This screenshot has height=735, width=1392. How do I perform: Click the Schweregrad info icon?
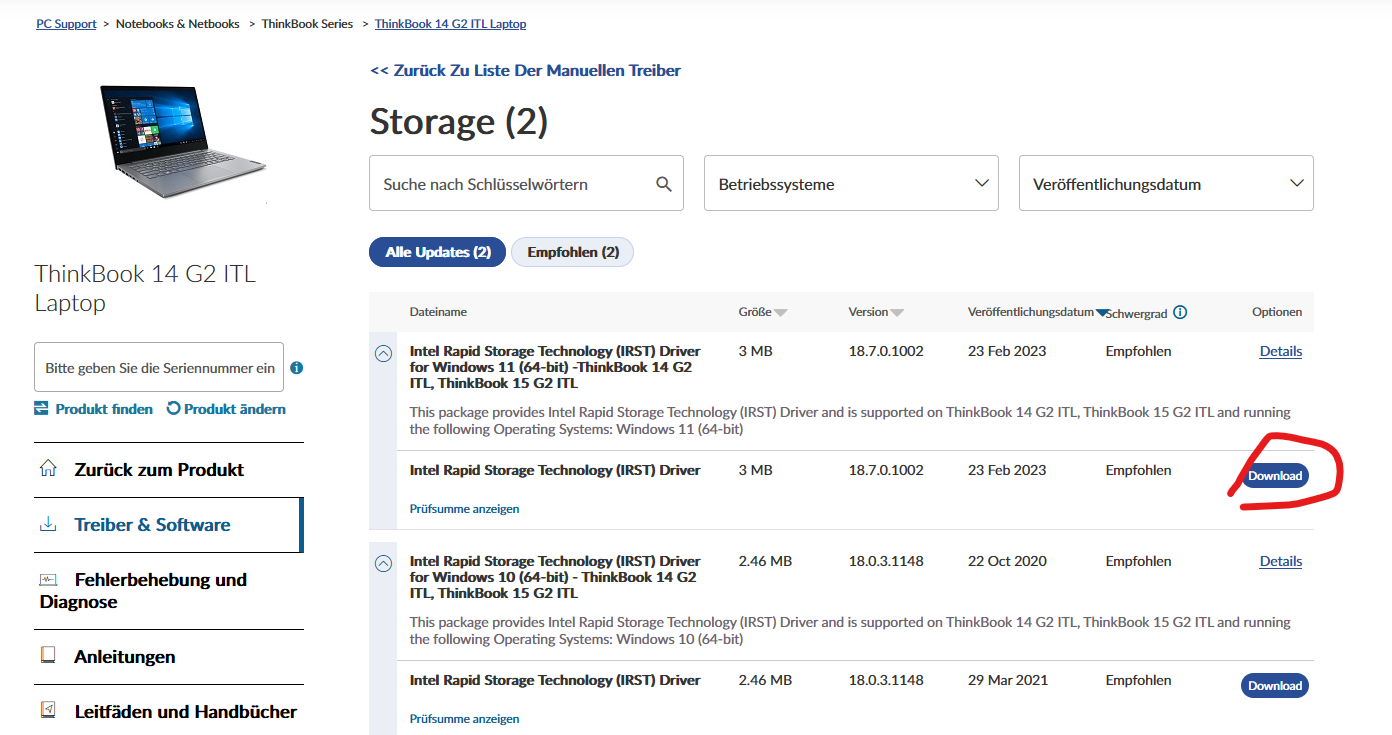1180,312
